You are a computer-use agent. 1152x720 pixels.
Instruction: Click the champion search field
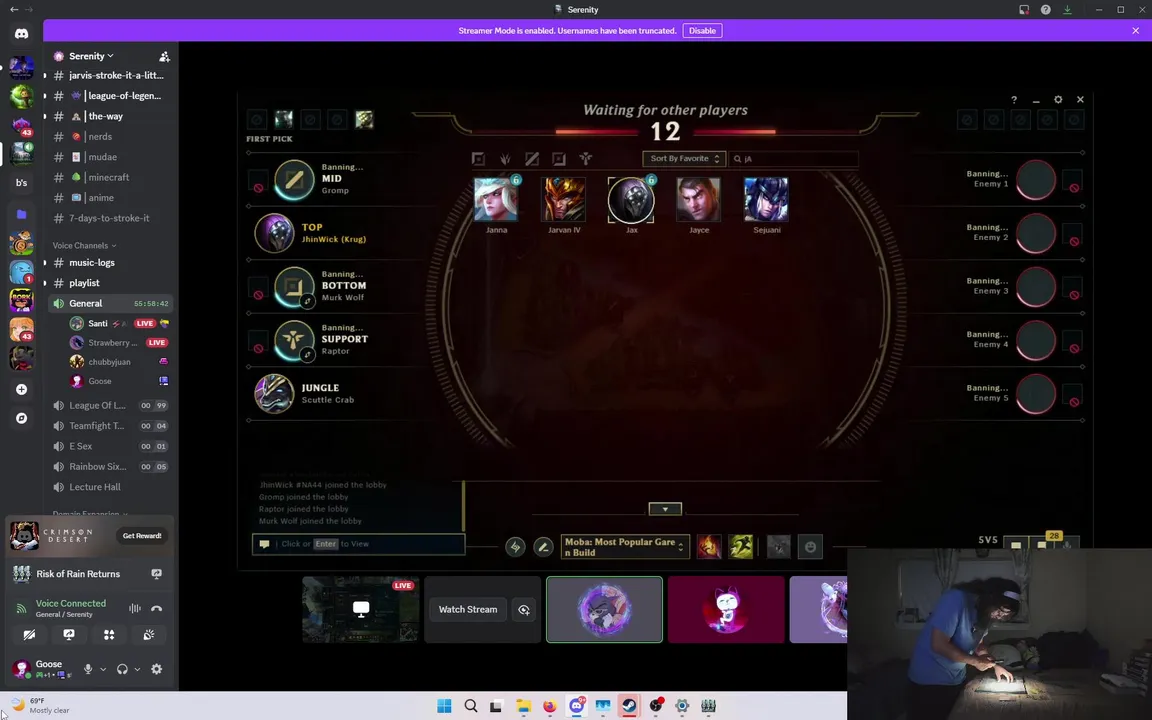pyautogui.click(x=793, y=159)
